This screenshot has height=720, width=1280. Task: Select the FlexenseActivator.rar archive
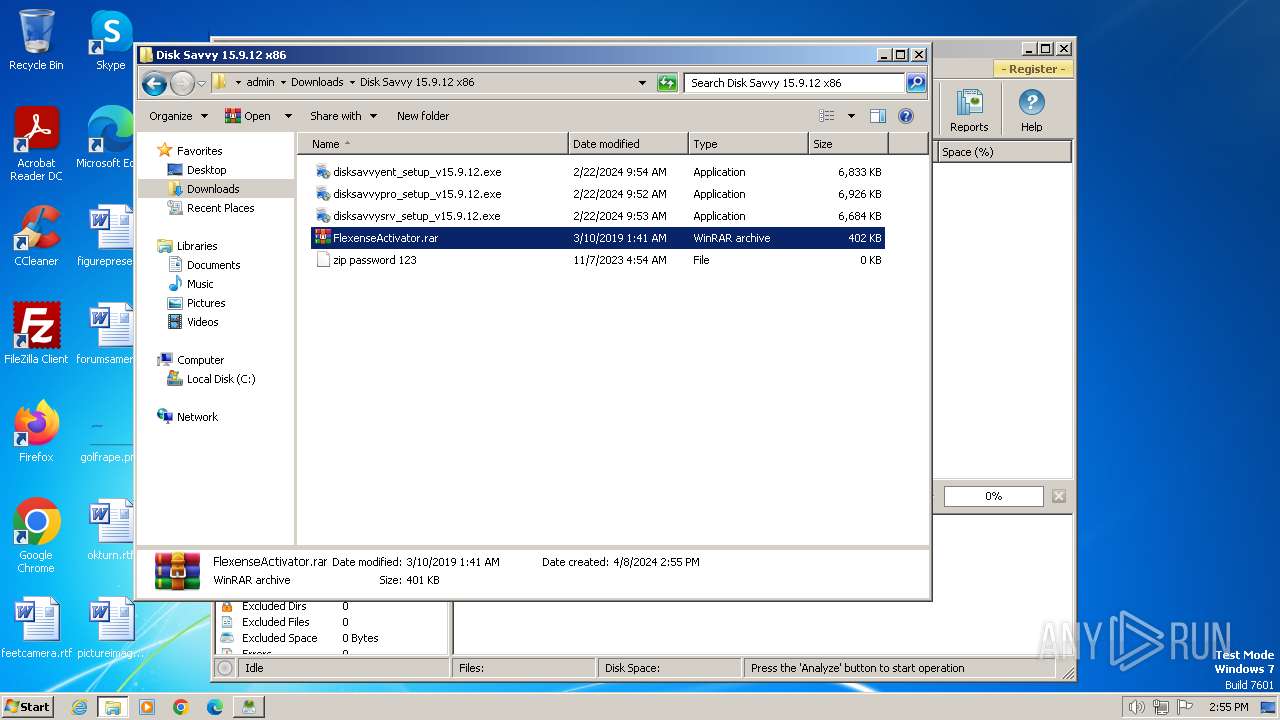(597, 238)
